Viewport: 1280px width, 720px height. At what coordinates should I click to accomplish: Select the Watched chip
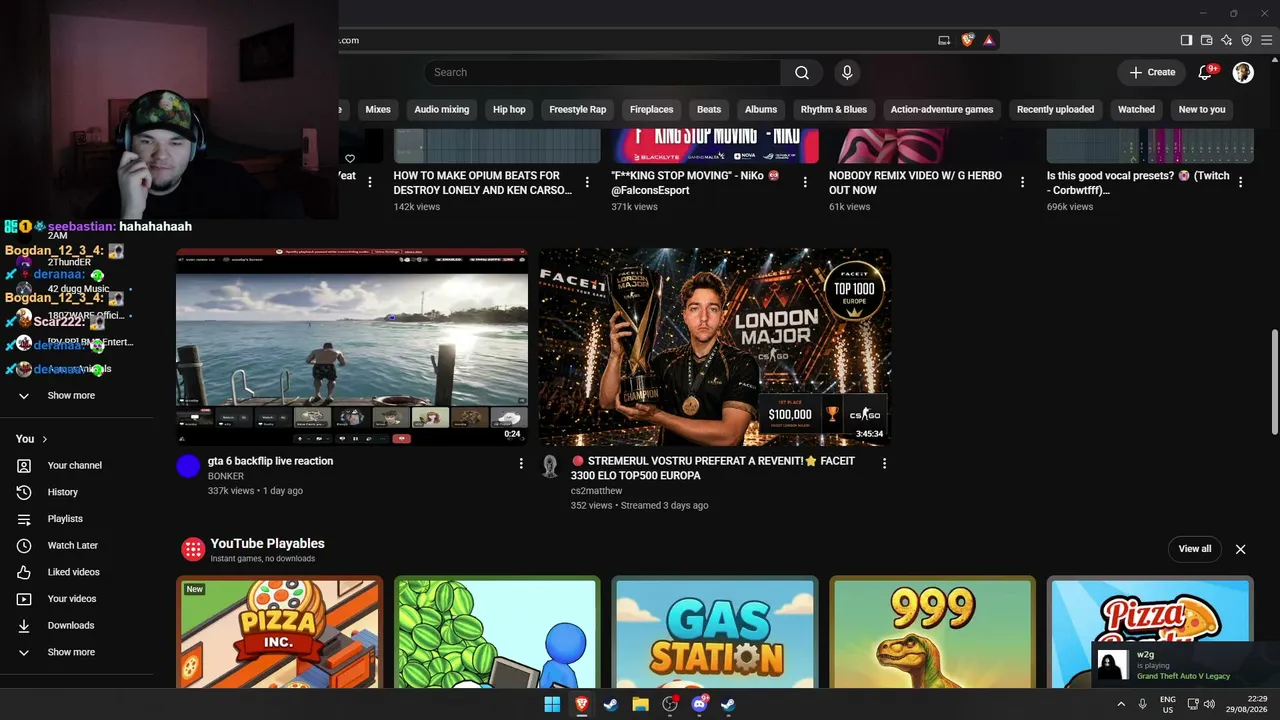tap(1136, 109)
